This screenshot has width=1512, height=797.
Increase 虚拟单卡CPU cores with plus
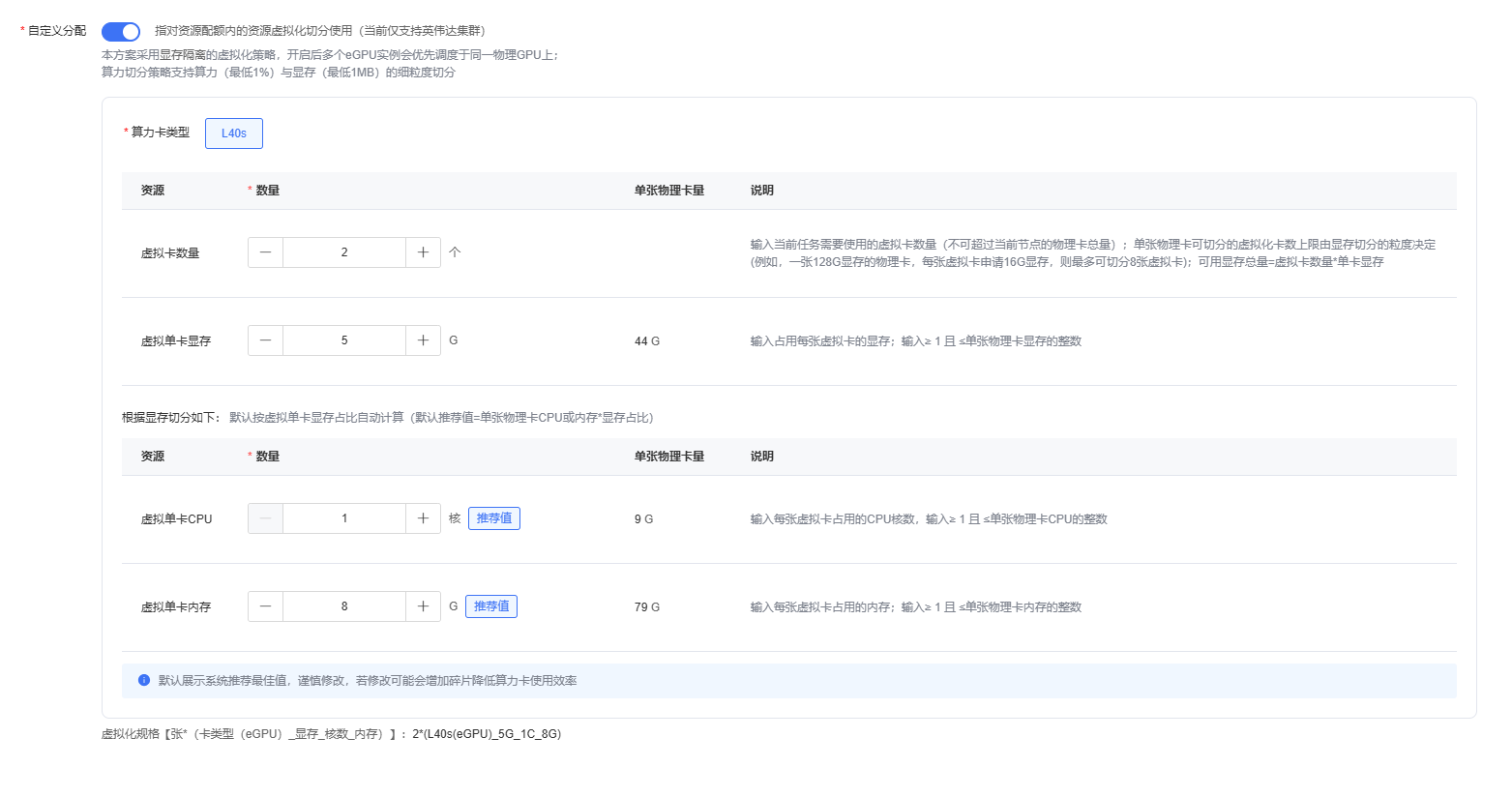pyautogui.click(x=423, y=518)
